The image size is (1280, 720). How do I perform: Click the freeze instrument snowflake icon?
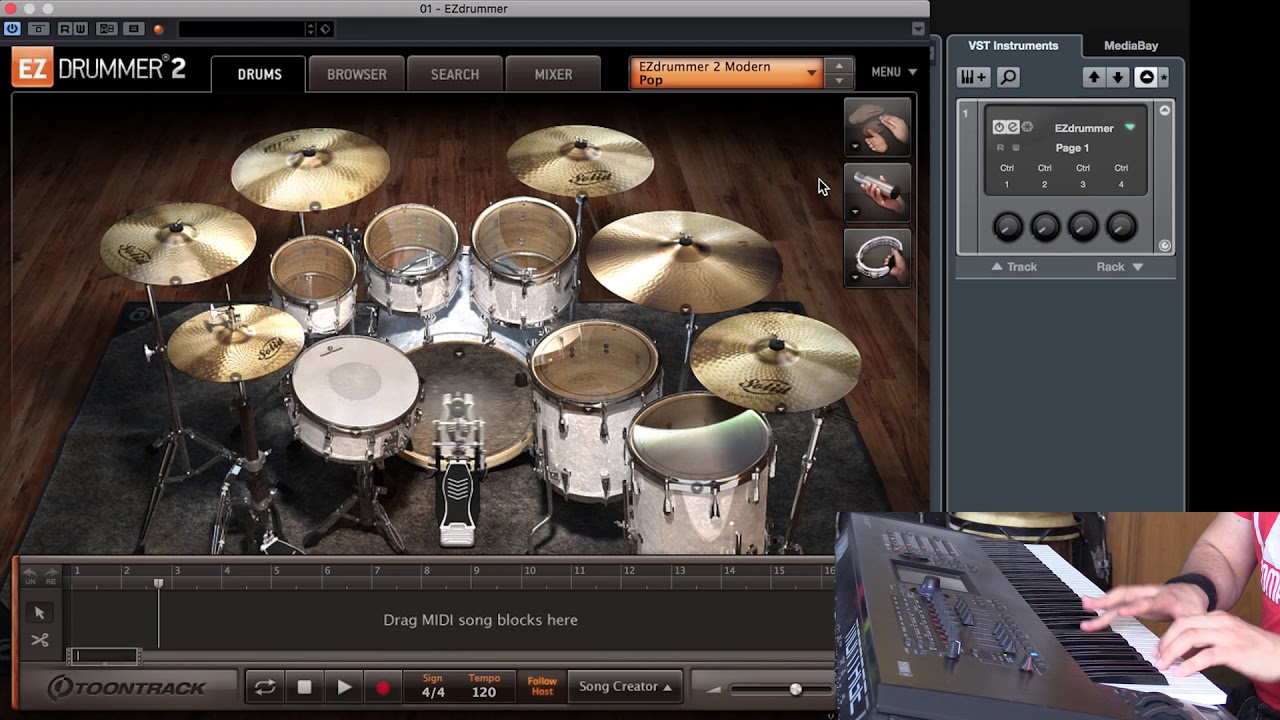(1027, 127)
